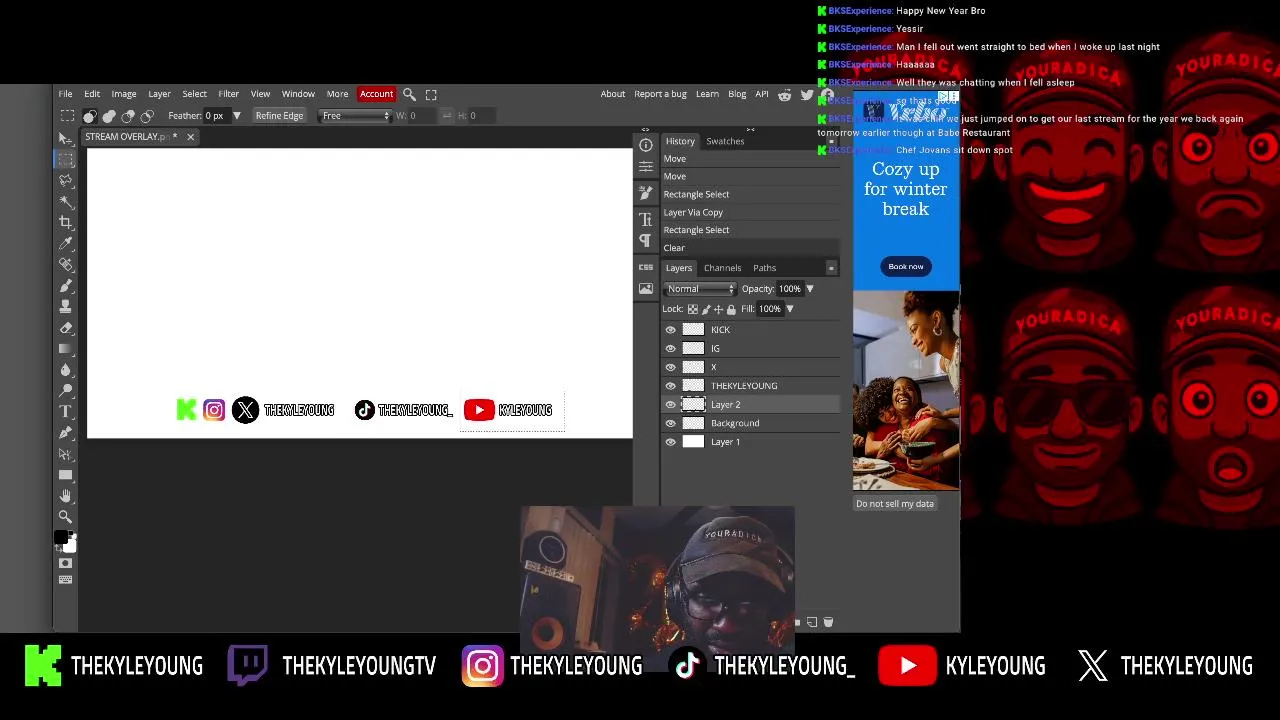Image resolution: width=1280 pixels, height=720 pixels.
Task: Select the Type tool
Action: 65,411
